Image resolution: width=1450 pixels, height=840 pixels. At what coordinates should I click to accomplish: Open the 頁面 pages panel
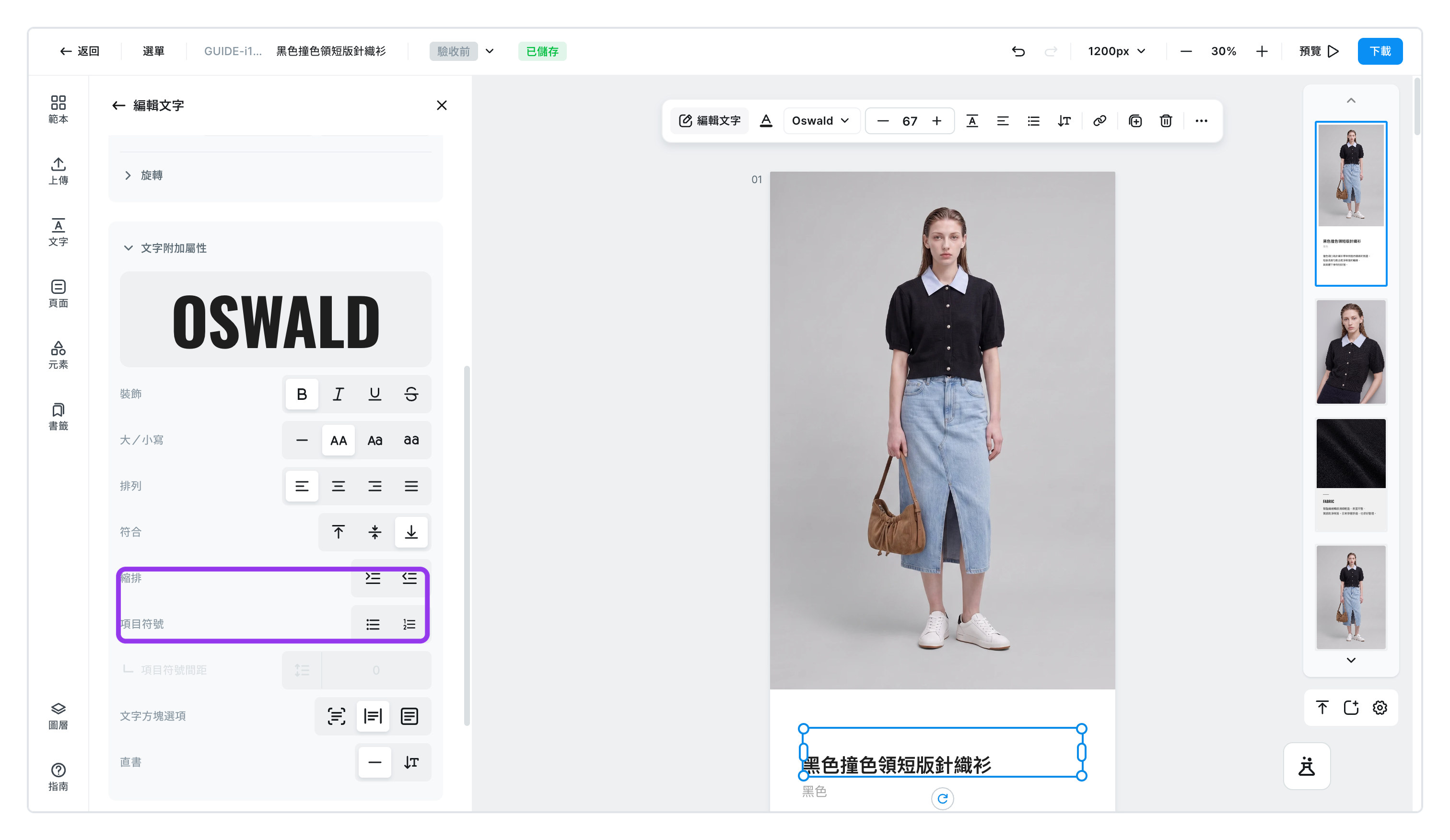point(58,293)
